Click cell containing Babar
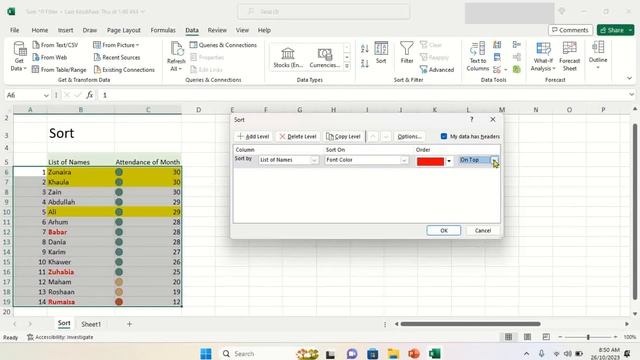The height and width of the screenshot is (360, 640). (81, 232)
